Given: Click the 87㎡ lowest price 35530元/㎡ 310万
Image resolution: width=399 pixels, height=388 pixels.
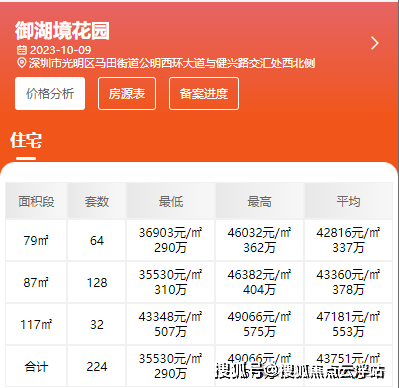Looking at the screenshot, I should click(171, 282).
